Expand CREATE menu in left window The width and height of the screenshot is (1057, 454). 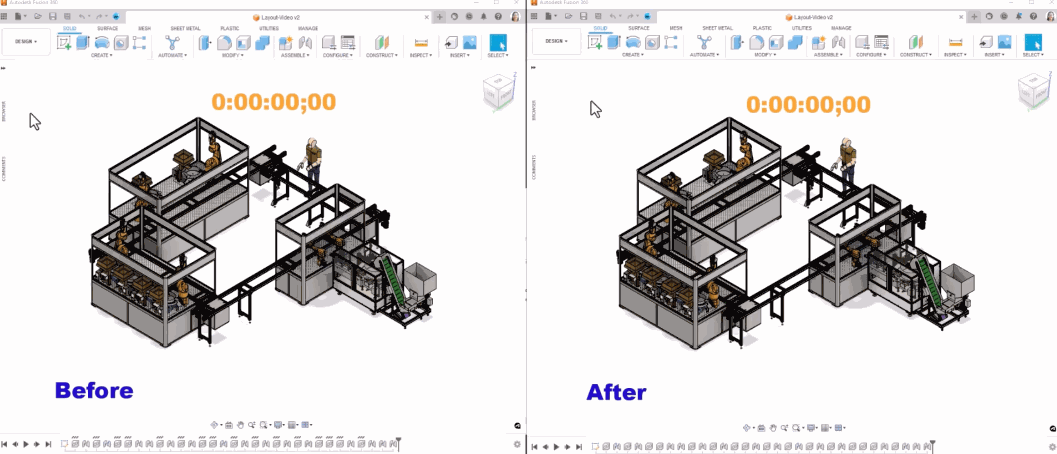(102, 55)
